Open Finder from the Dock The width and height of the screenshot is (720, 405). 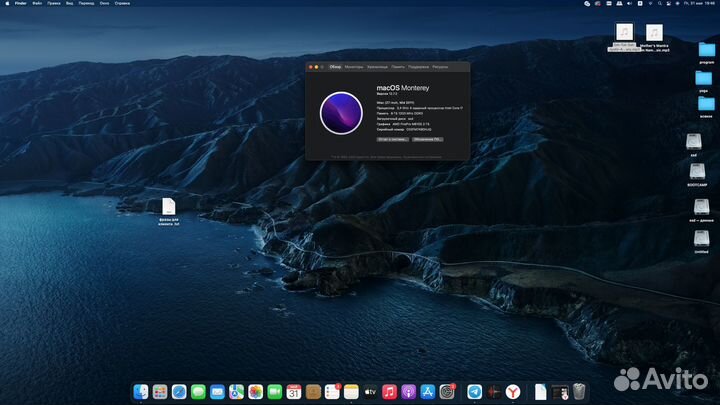141,392
